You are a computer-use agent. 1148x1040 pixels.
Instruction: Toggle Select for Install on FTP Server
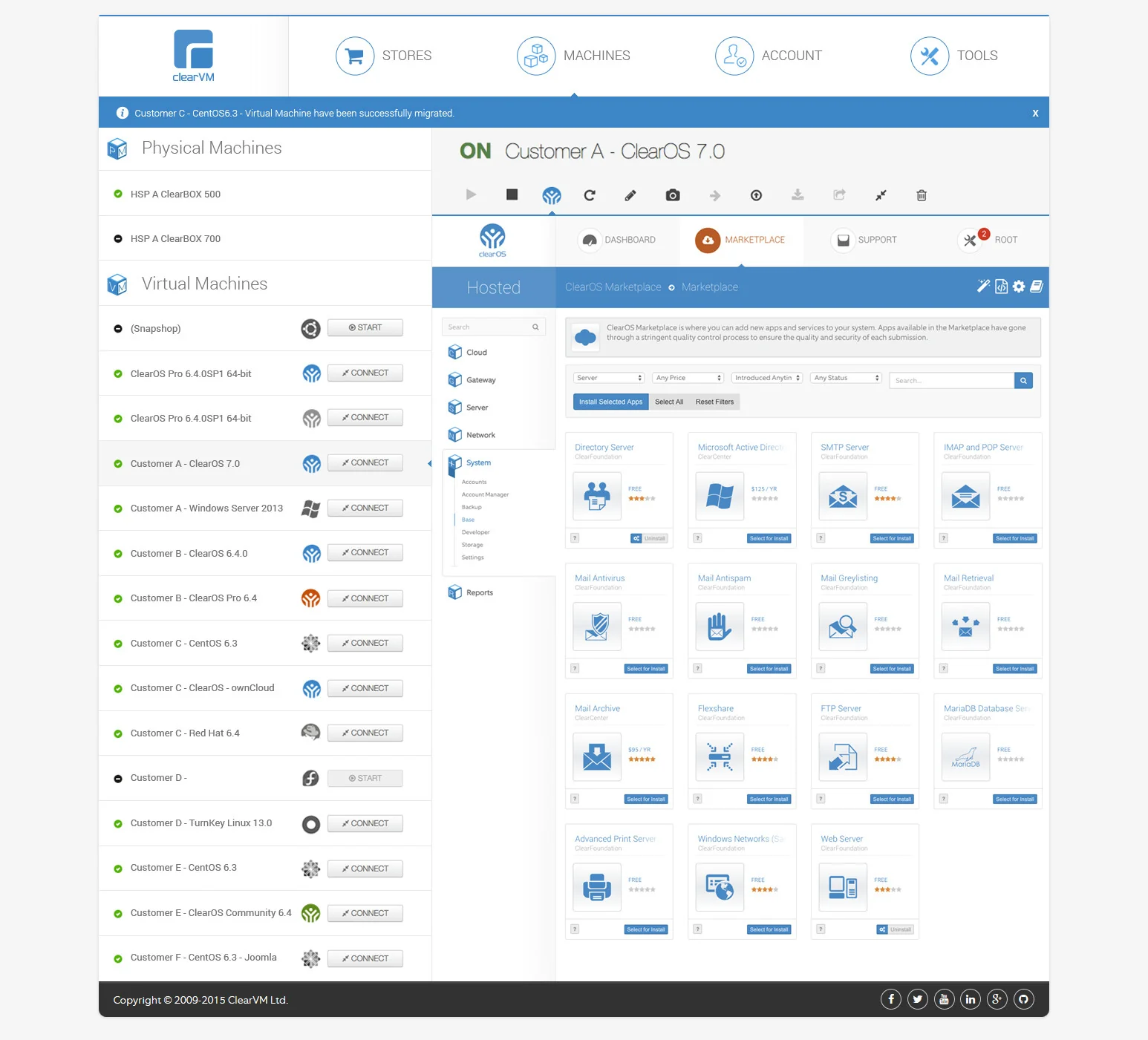891,799
